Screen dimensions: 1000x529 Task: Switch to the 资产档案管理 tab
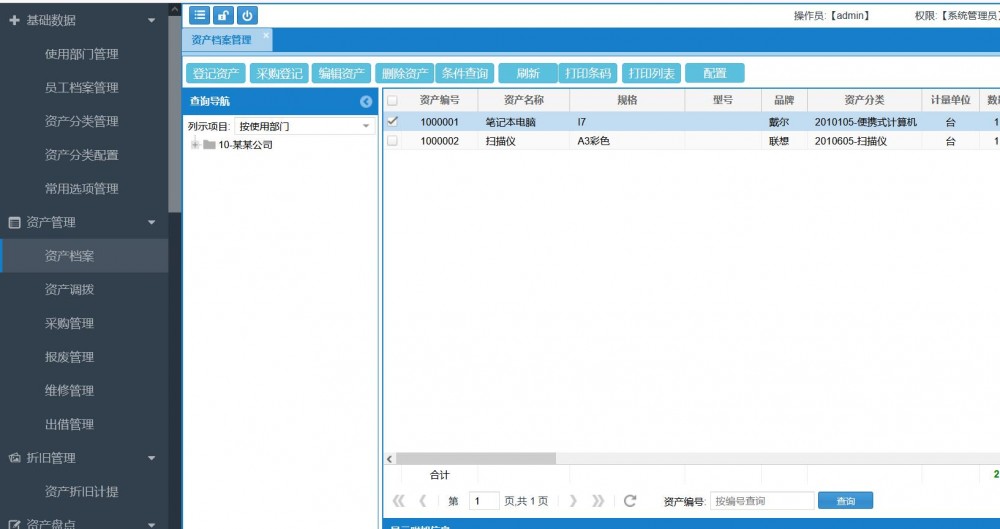(222, 40)
